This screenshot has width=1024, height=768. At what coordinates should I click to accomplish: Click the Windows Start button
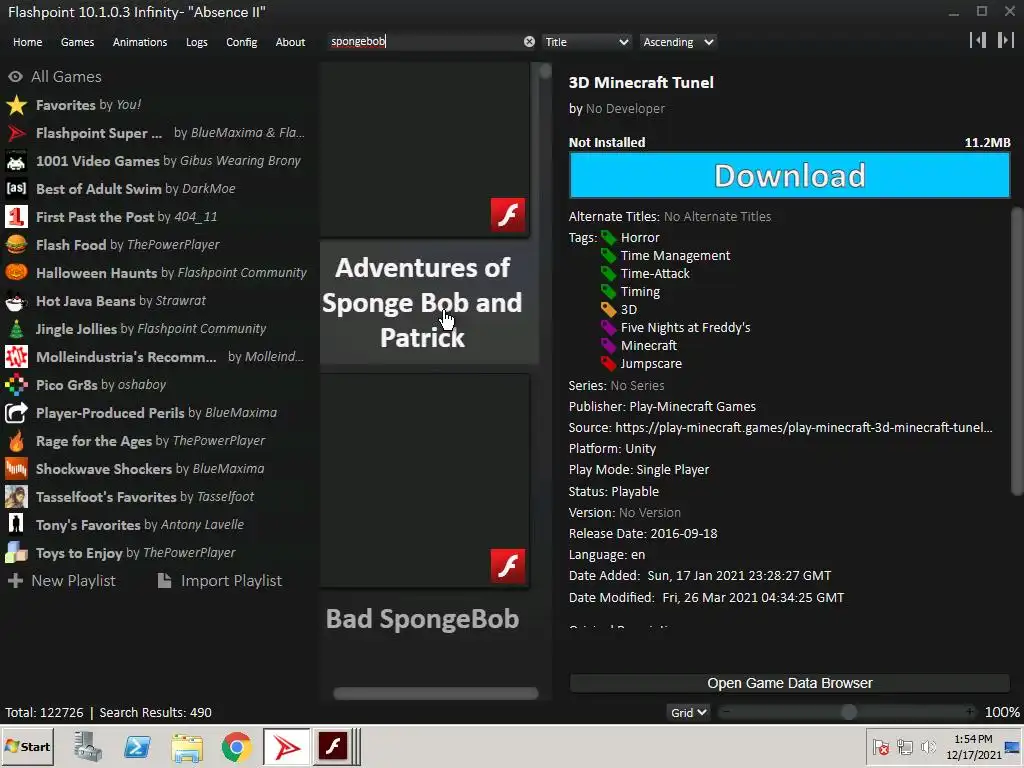(x=27, y=746)
